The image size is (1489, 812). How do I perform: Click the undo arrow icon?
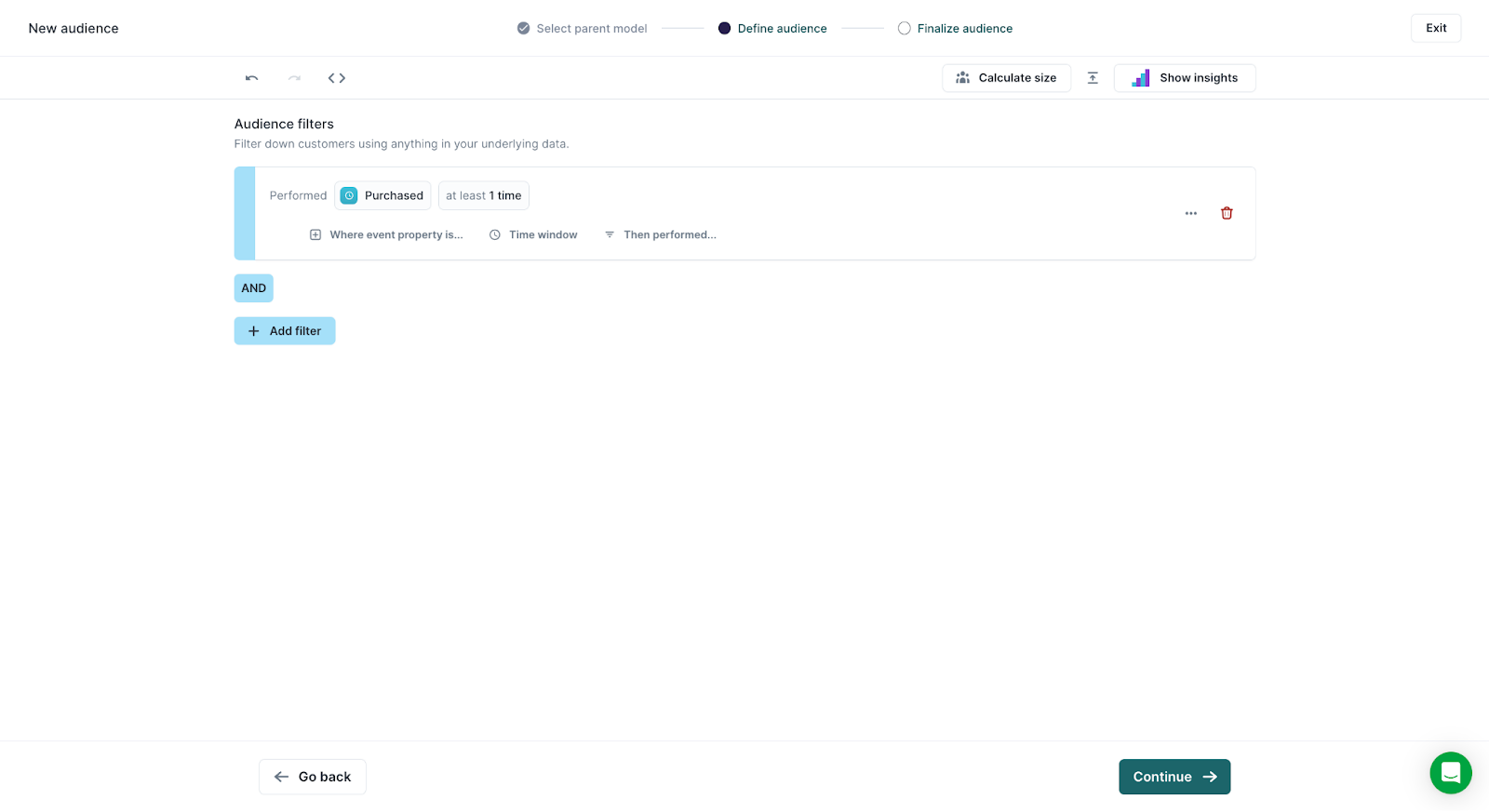251,78
